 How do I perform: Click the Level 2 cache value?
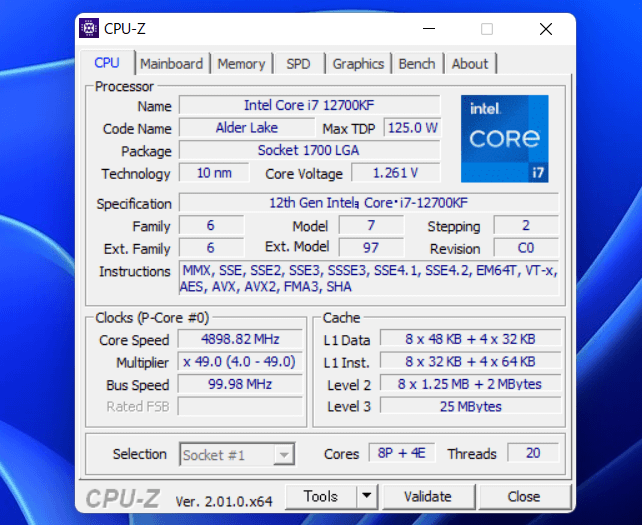pyautogui.click(x=470, y=384)
